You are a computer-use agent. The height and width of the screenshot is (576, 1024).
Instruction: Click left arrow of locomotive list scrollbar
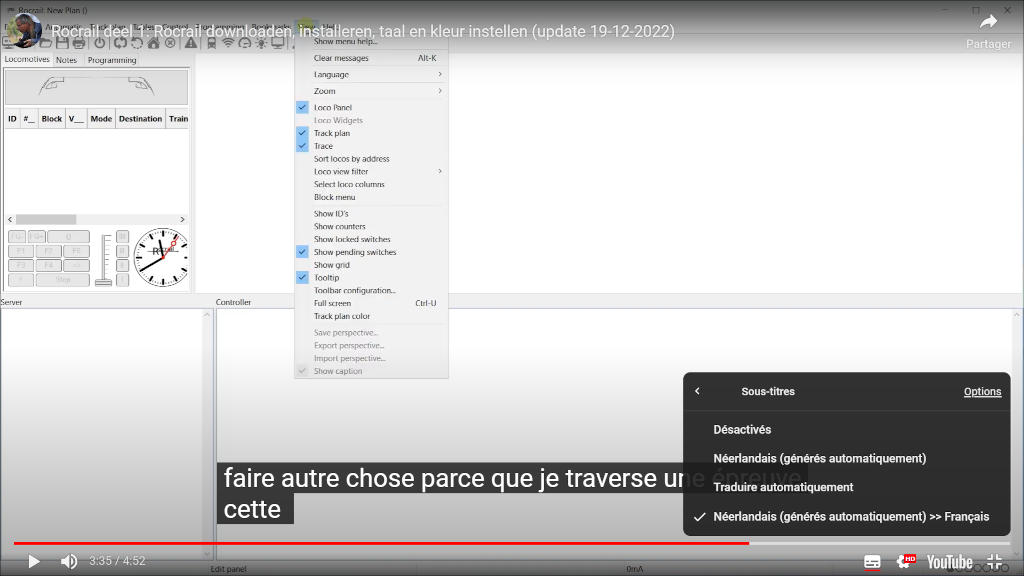[x=10, y=219]
